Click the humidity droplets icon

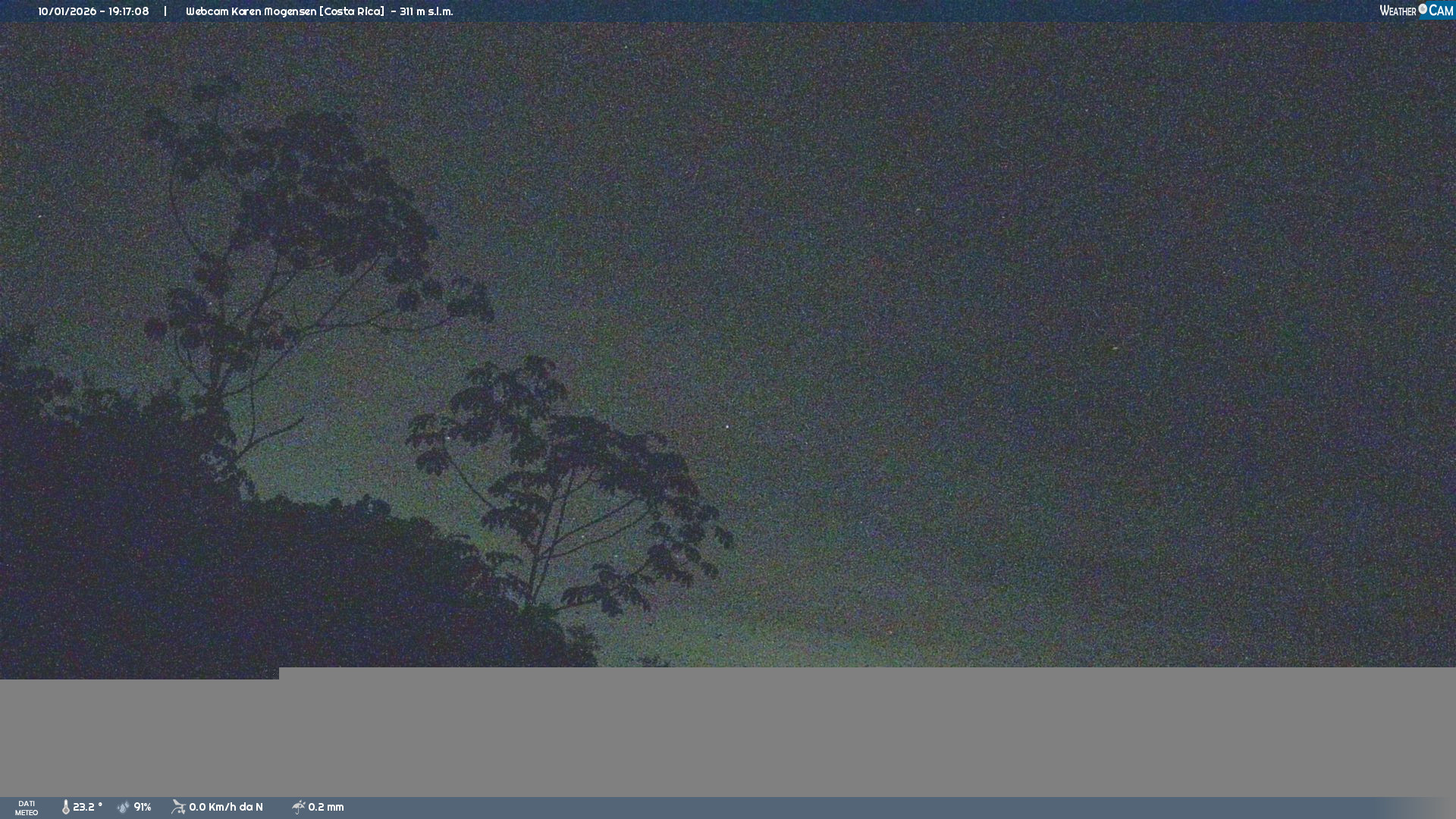pyautogui.click(x=124, y=807)
